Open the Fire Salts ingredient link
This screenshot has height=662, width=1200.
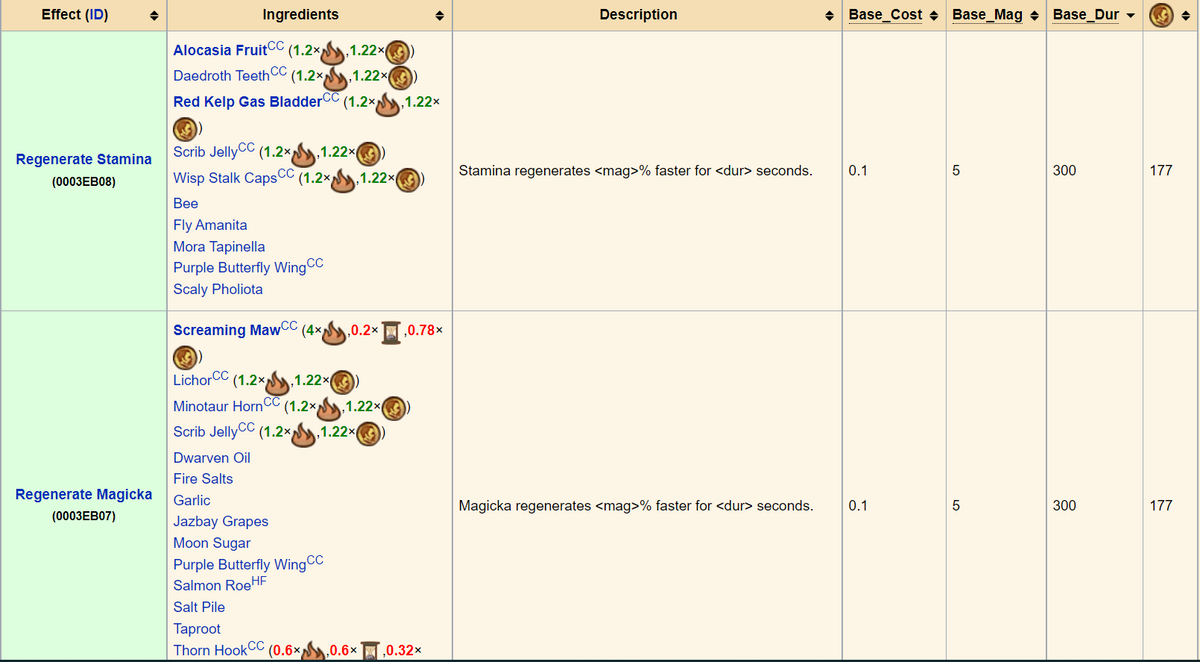[x=203, y=478]
